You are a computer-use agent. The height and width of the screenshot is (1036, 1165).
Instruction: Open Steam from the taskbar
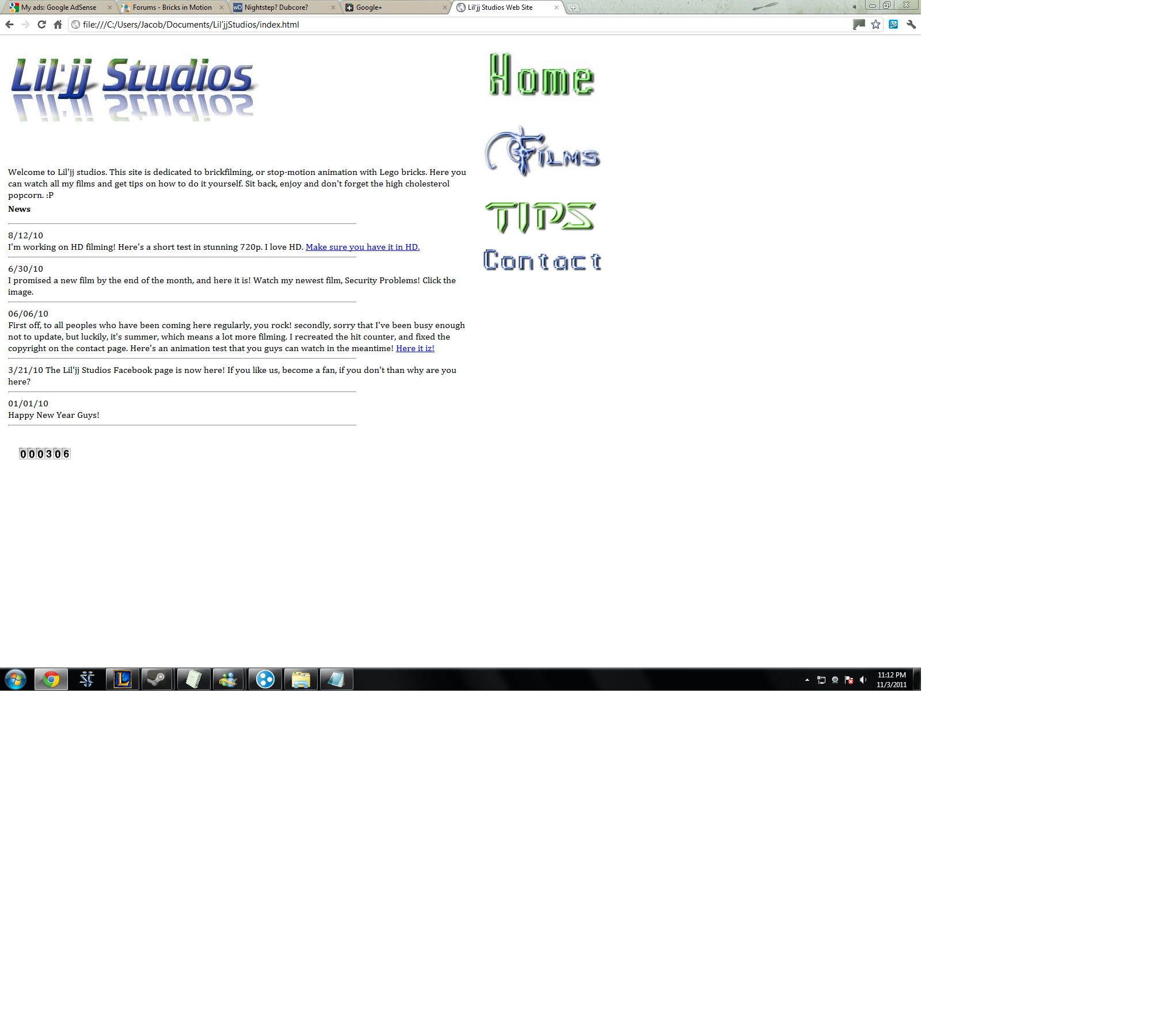point(157,679)
